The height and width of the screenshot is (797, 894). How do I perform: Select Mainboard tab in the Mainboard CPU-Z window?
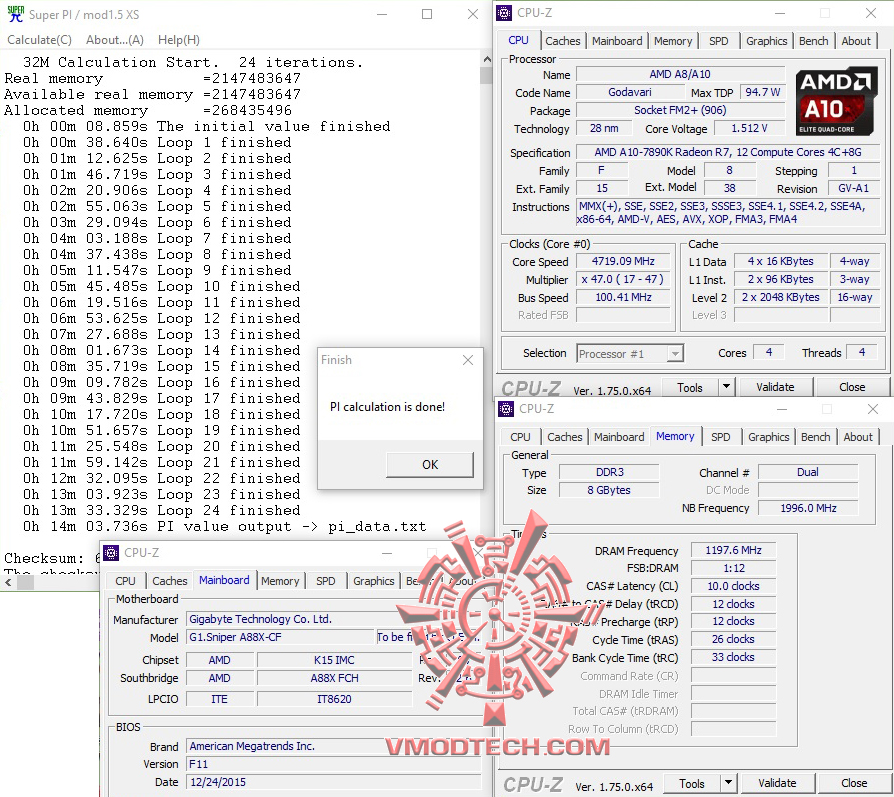224,580
